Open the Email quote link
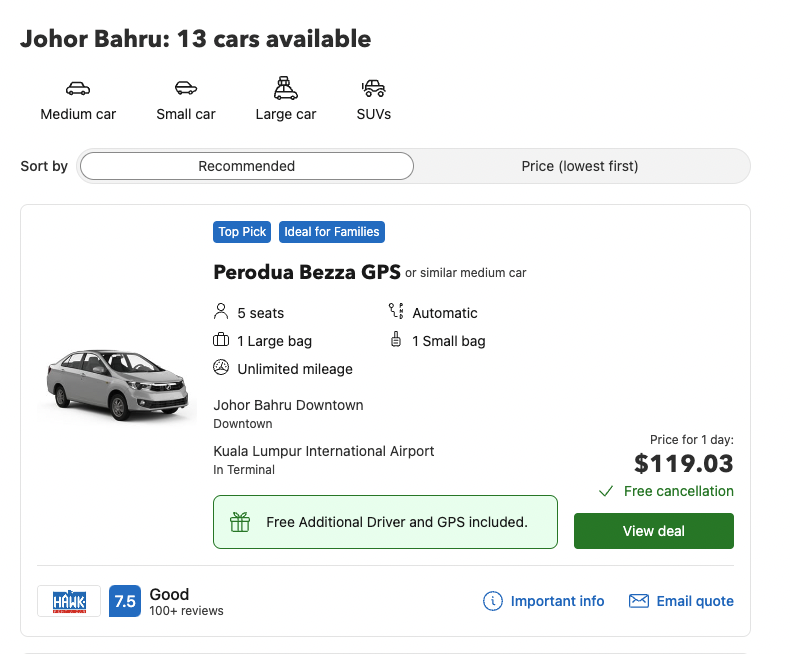This screenshot has height=654, width=790. tap(695, 601)
